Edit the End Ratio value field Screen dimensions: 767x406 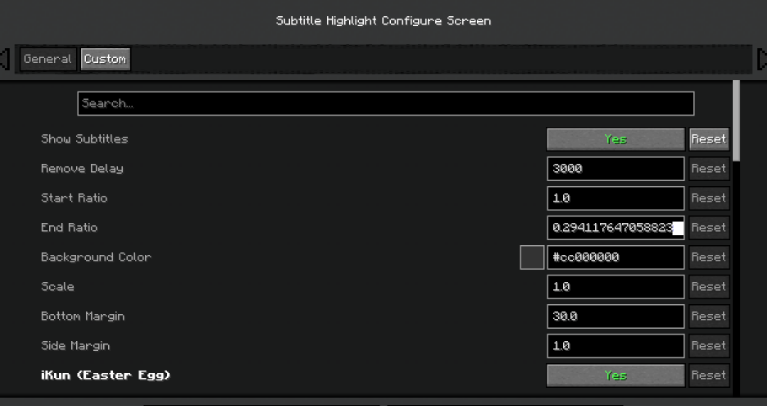click(615, 228)
